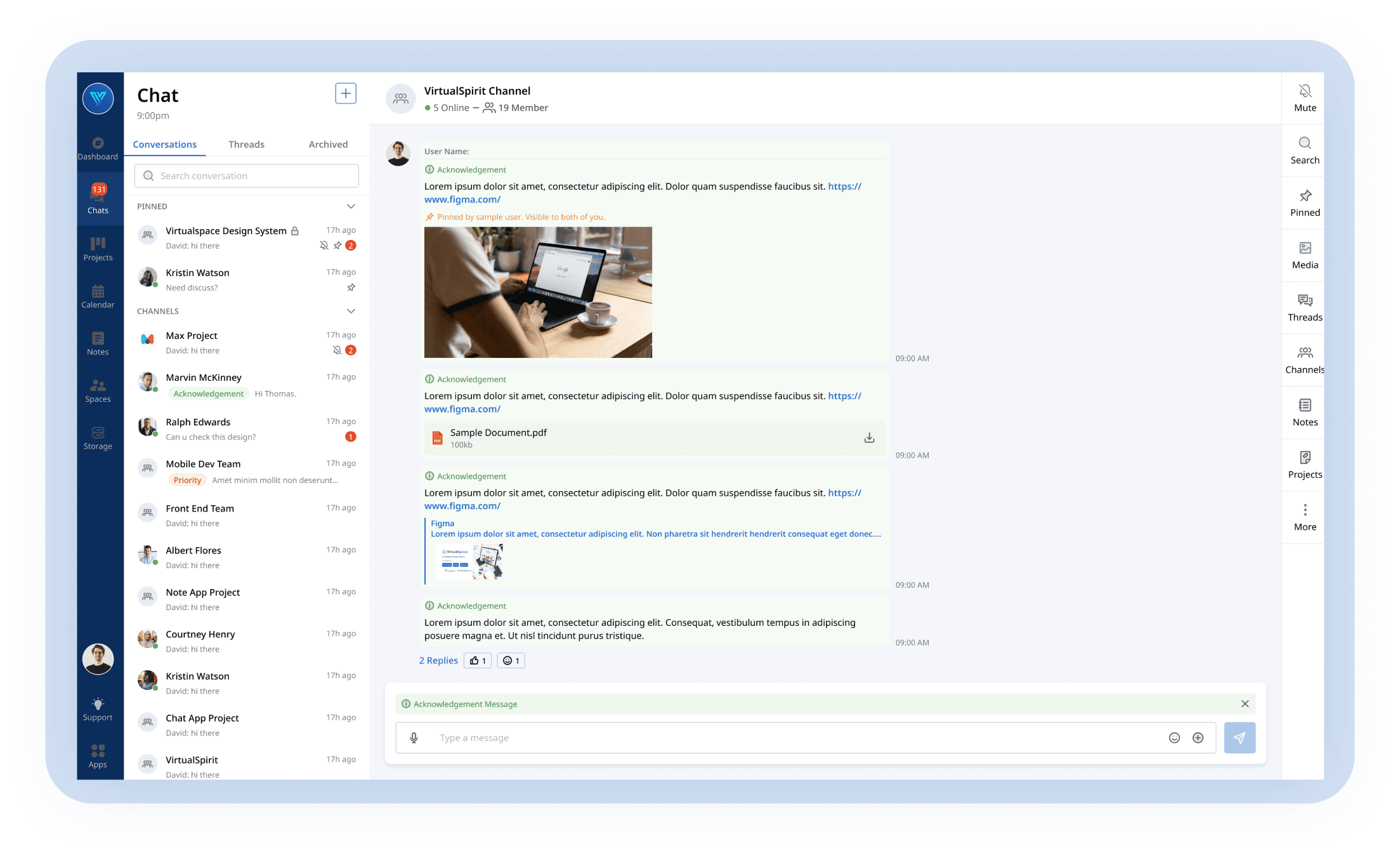The image size is (1400, 860).
Task: Open Calendar in the left sidebar
Action: pos(98,296)
